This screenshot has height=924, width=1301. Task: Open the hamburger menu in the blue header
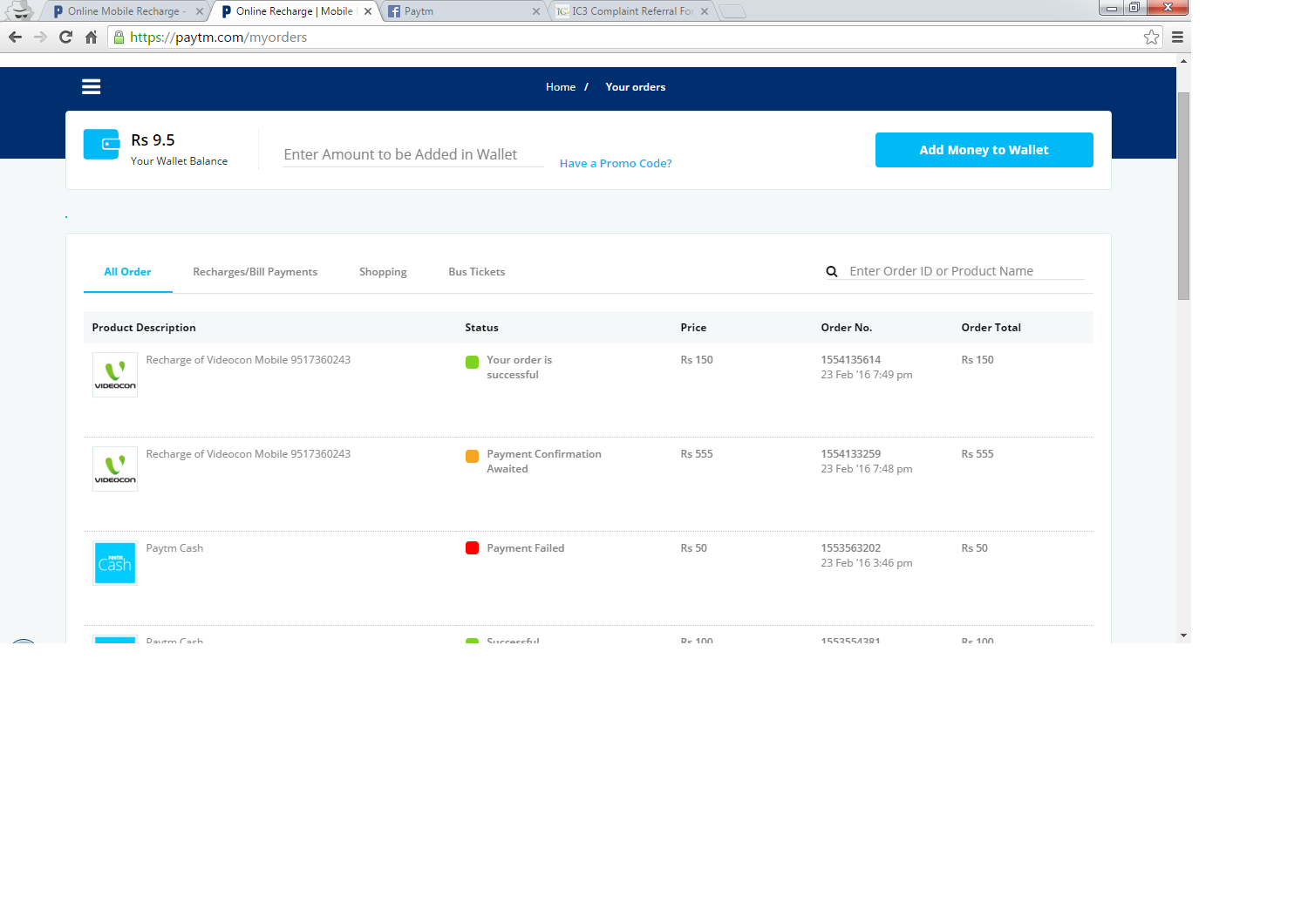pyautogui.click(x=91, y=86)
